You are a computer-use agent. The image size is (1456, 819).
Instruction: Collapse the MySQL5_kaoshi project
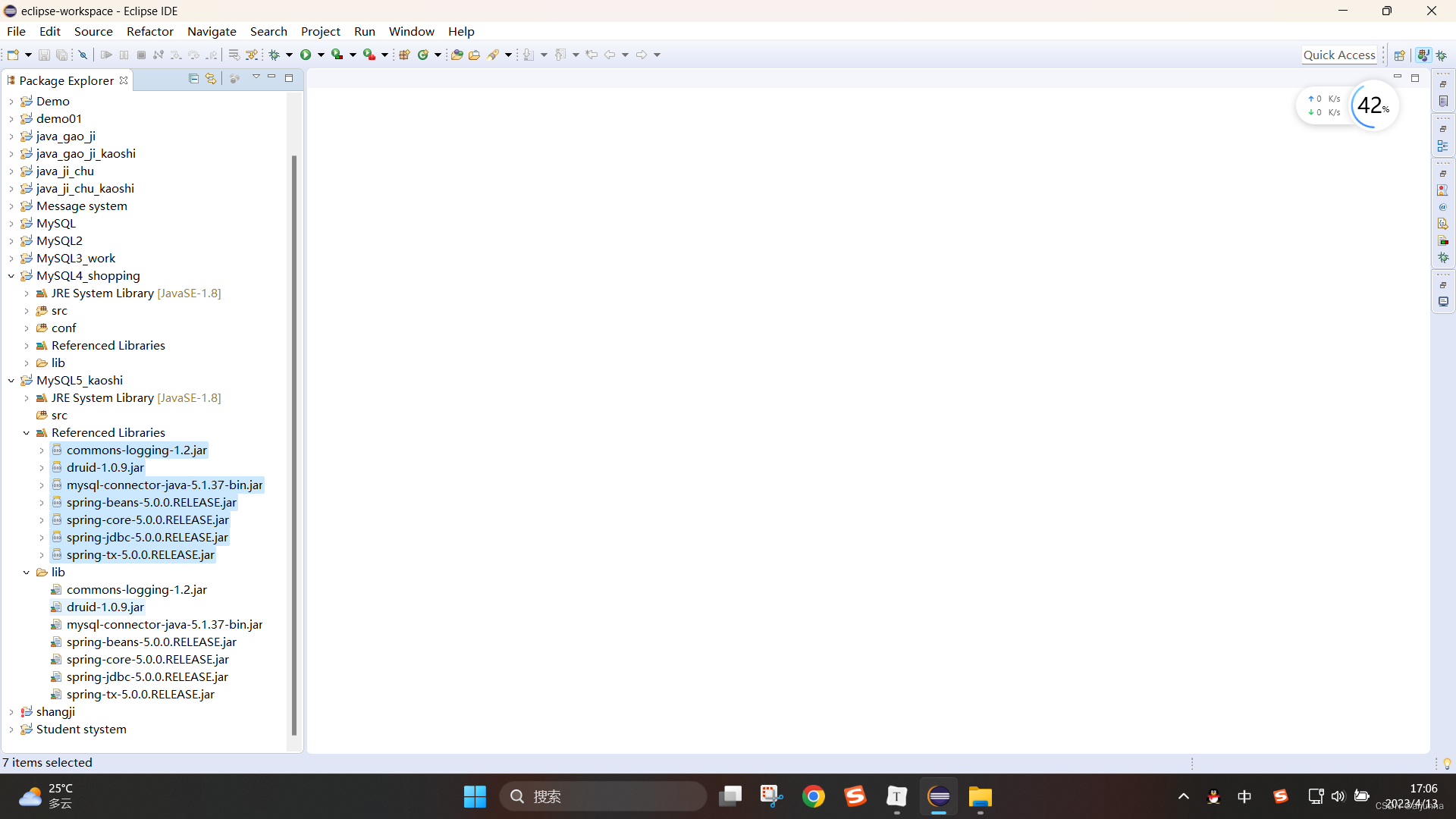[11, 381]
